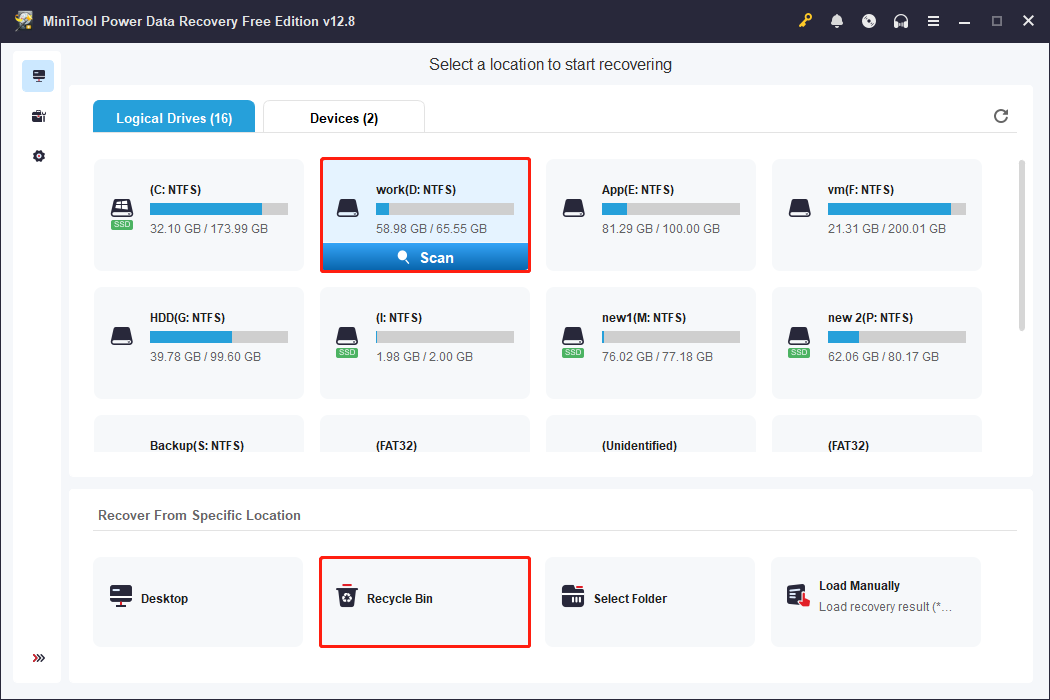This screenshot has height=700, width=1050.
Task: Click the headphones support icon
Action: [901, 20]
